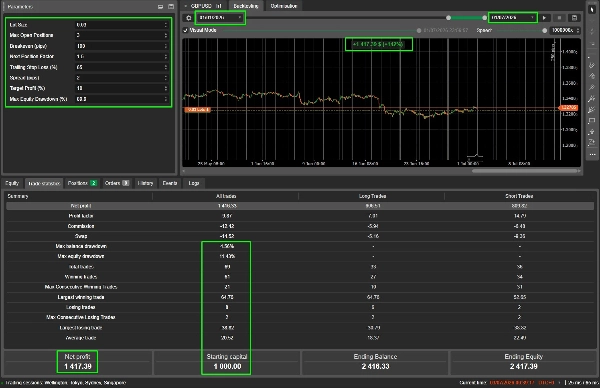Expand the GBPUSD instance dropdown arrow
Image resolution: width=600 pixels, height=388 pixels.
(186, 6)
